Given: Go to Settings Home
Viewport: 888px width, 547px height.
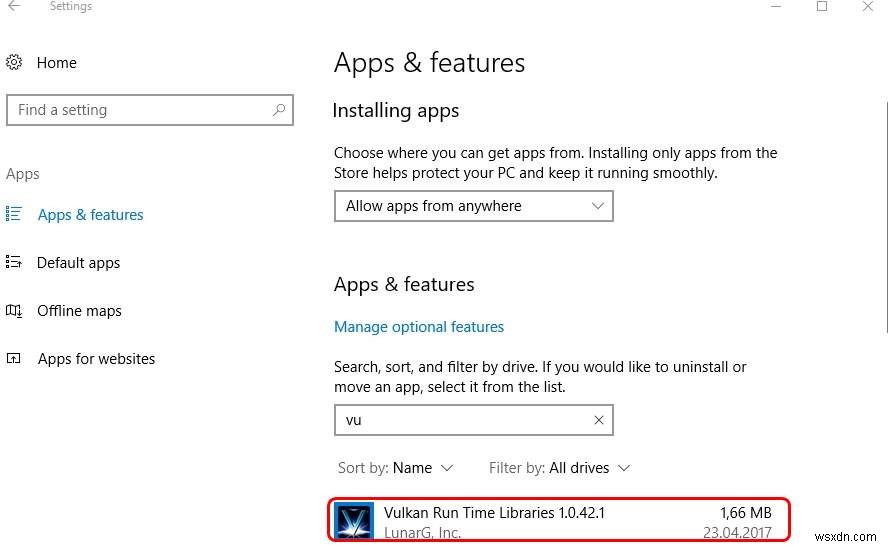Looking at the screenshot, I should pos(56,63).
